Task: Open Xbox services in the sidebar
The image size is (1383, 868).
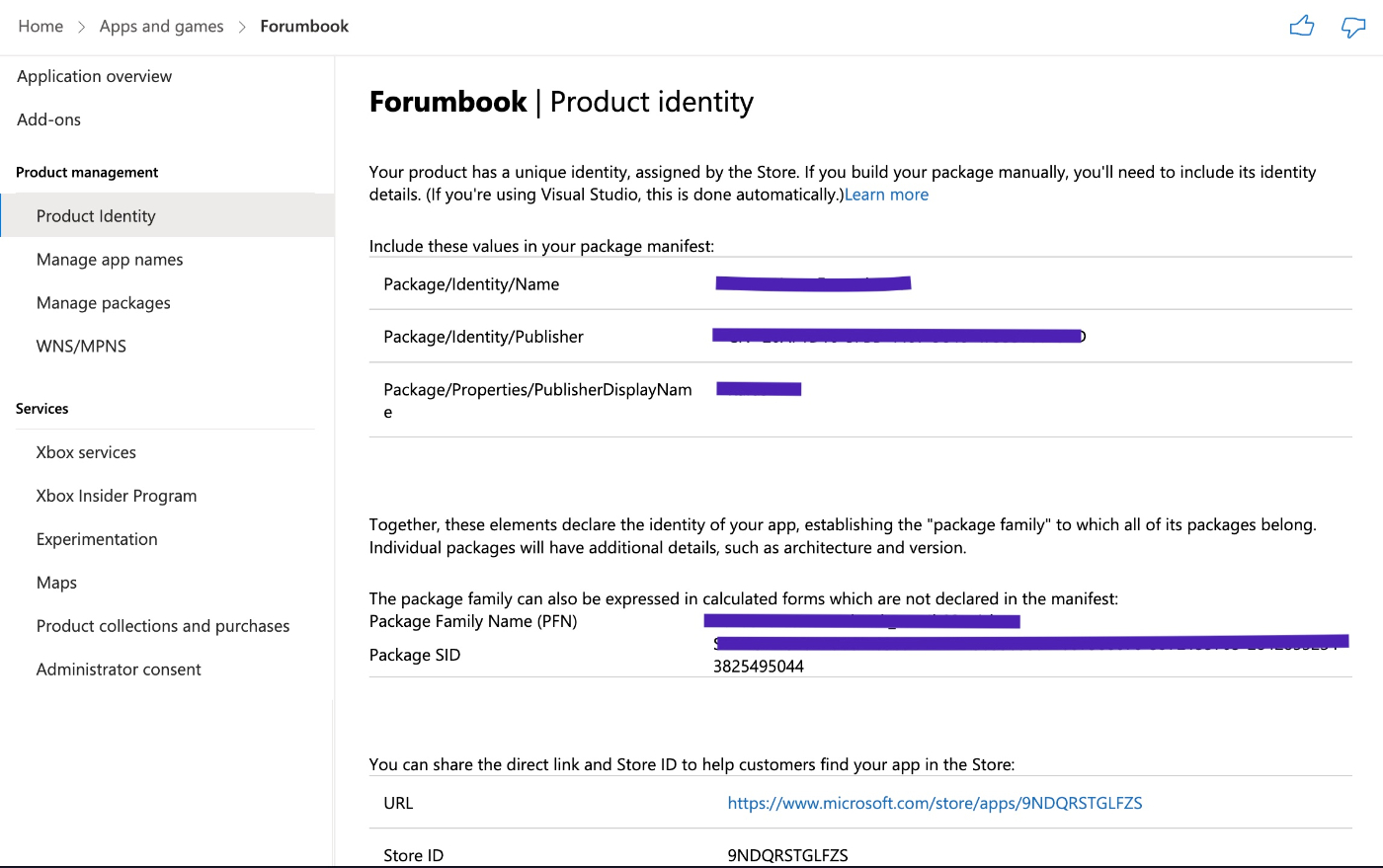Action: [x=86, y=452]
